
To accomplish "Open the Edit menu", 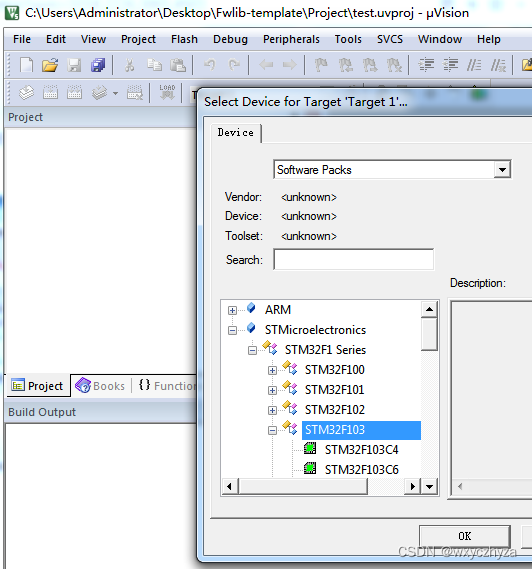I will (x=56, y=39).
